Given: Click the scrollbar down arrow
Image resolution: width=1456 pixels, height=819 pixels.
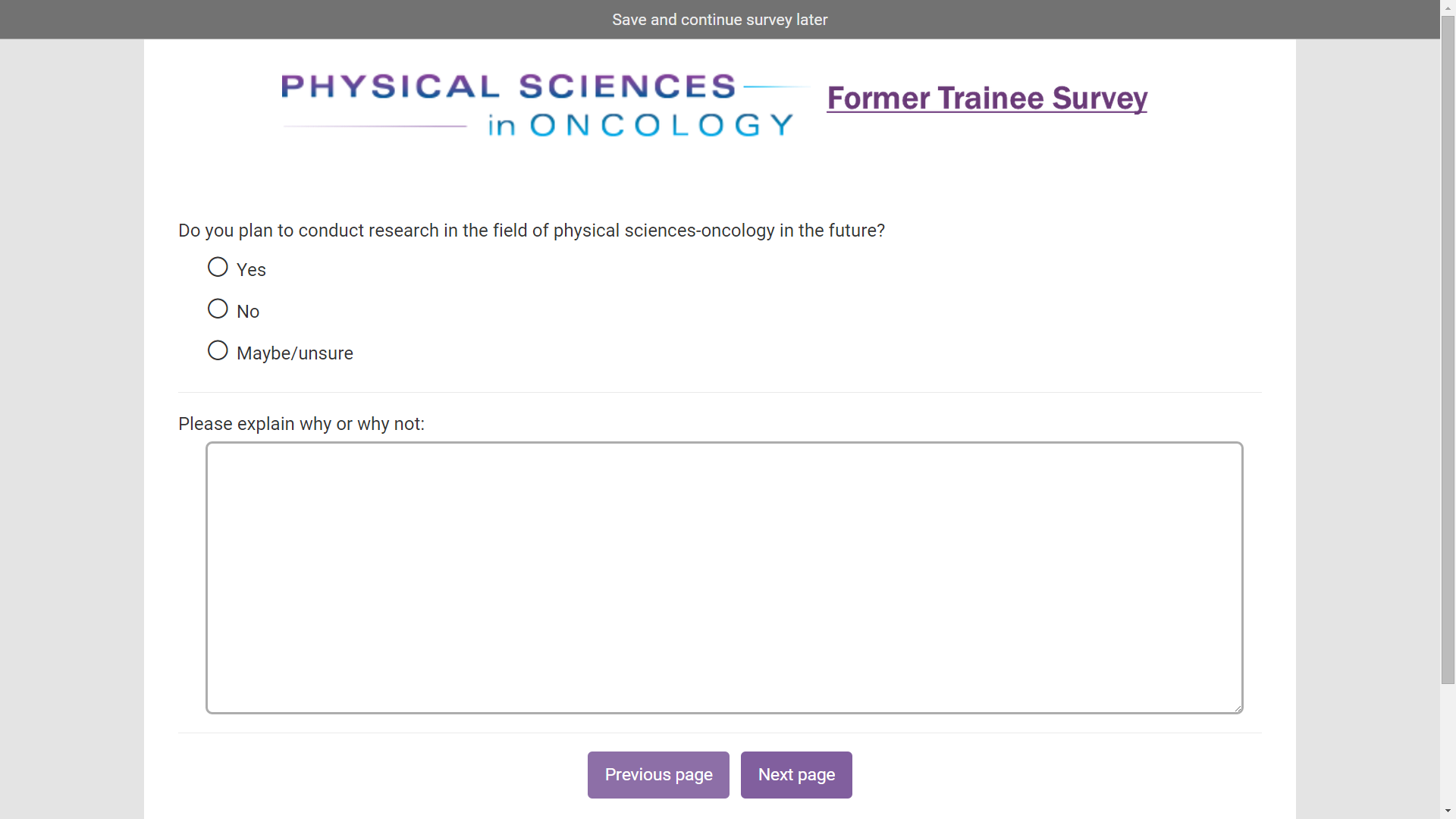Looking at the screenshot, I should click(x=1448, y=811).
